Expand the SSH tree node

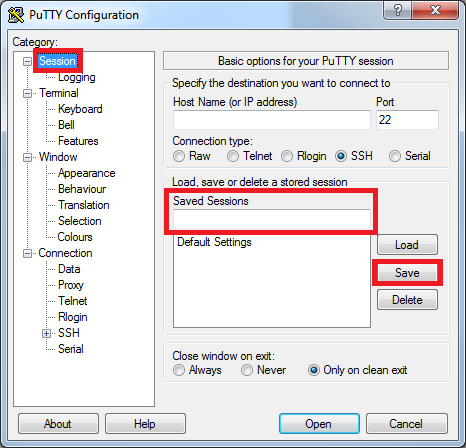pyautogui.click(x=46, y=333)
